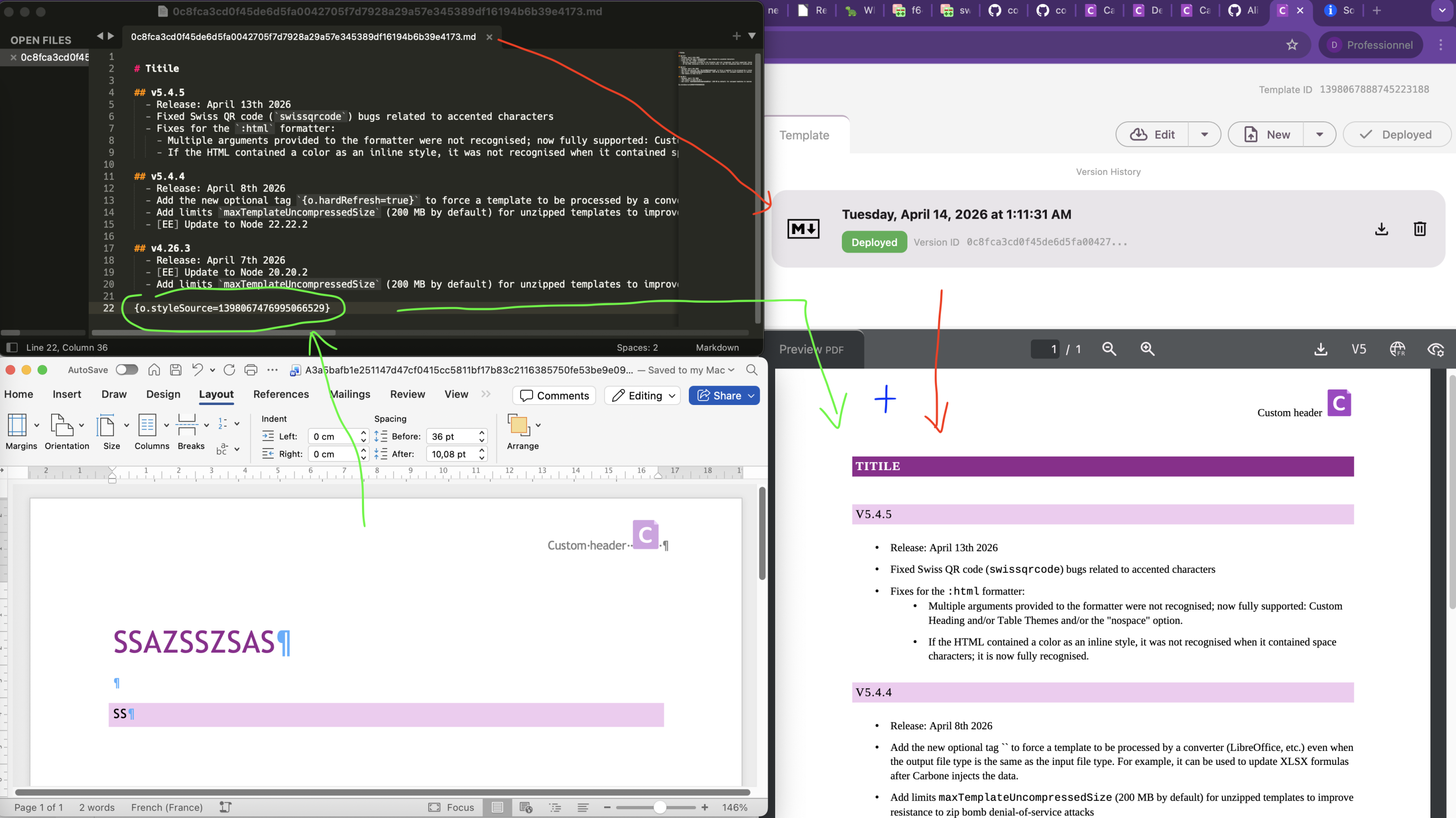
Task: Click the page Size icon
Action: click(x=106, y=425)
